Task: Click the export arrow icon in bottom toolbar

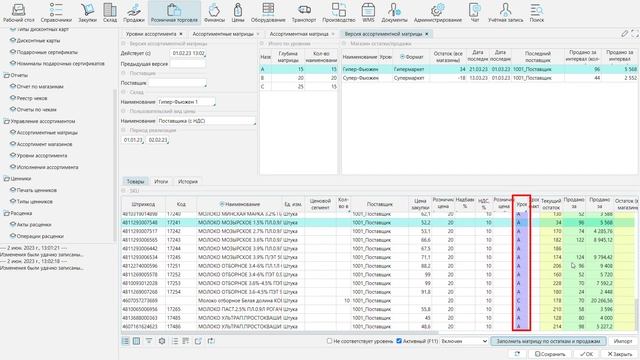Action: click(x=198, y=341)
